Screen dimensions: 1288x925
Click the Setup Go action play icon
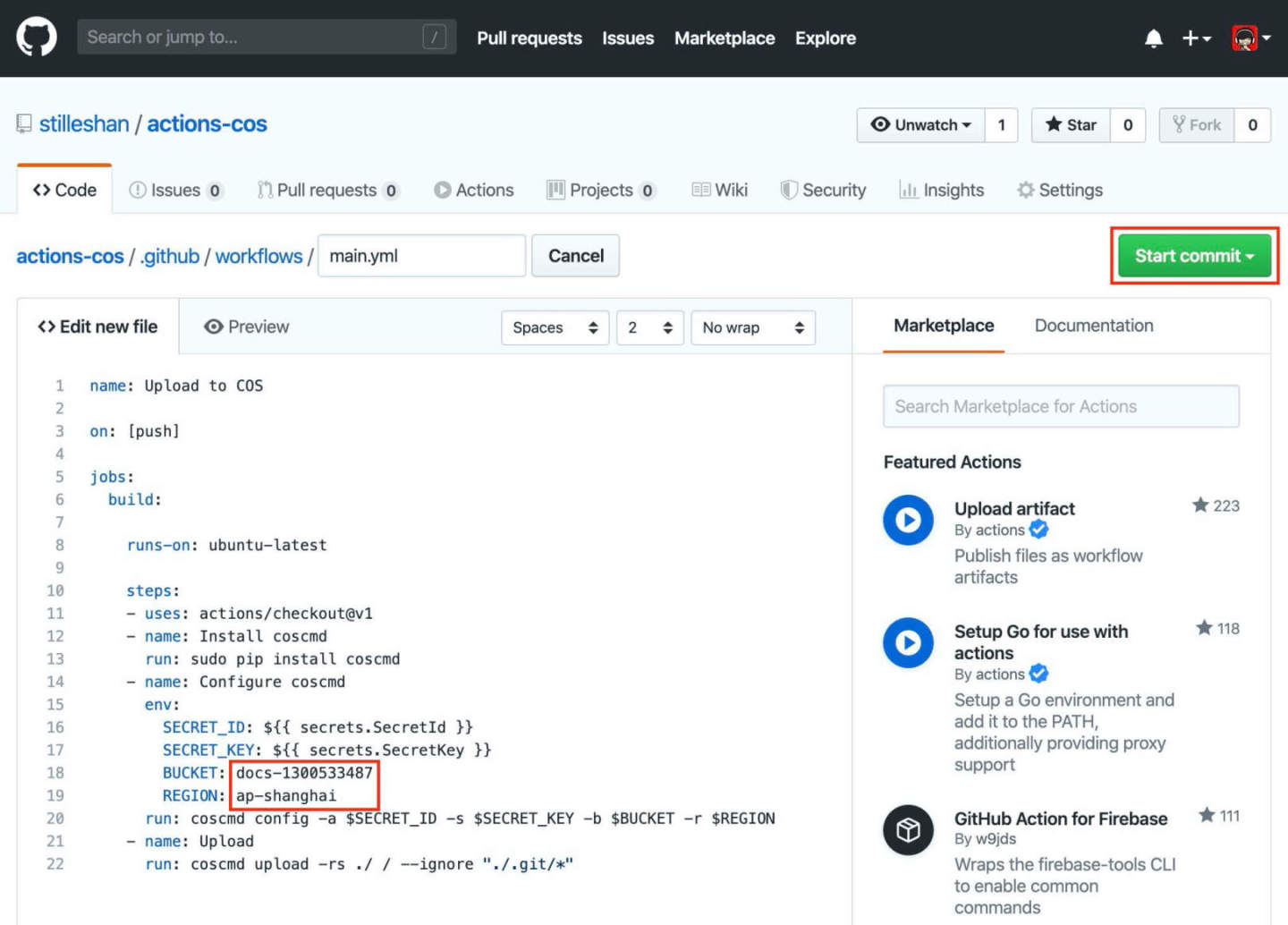coord(908,642)
